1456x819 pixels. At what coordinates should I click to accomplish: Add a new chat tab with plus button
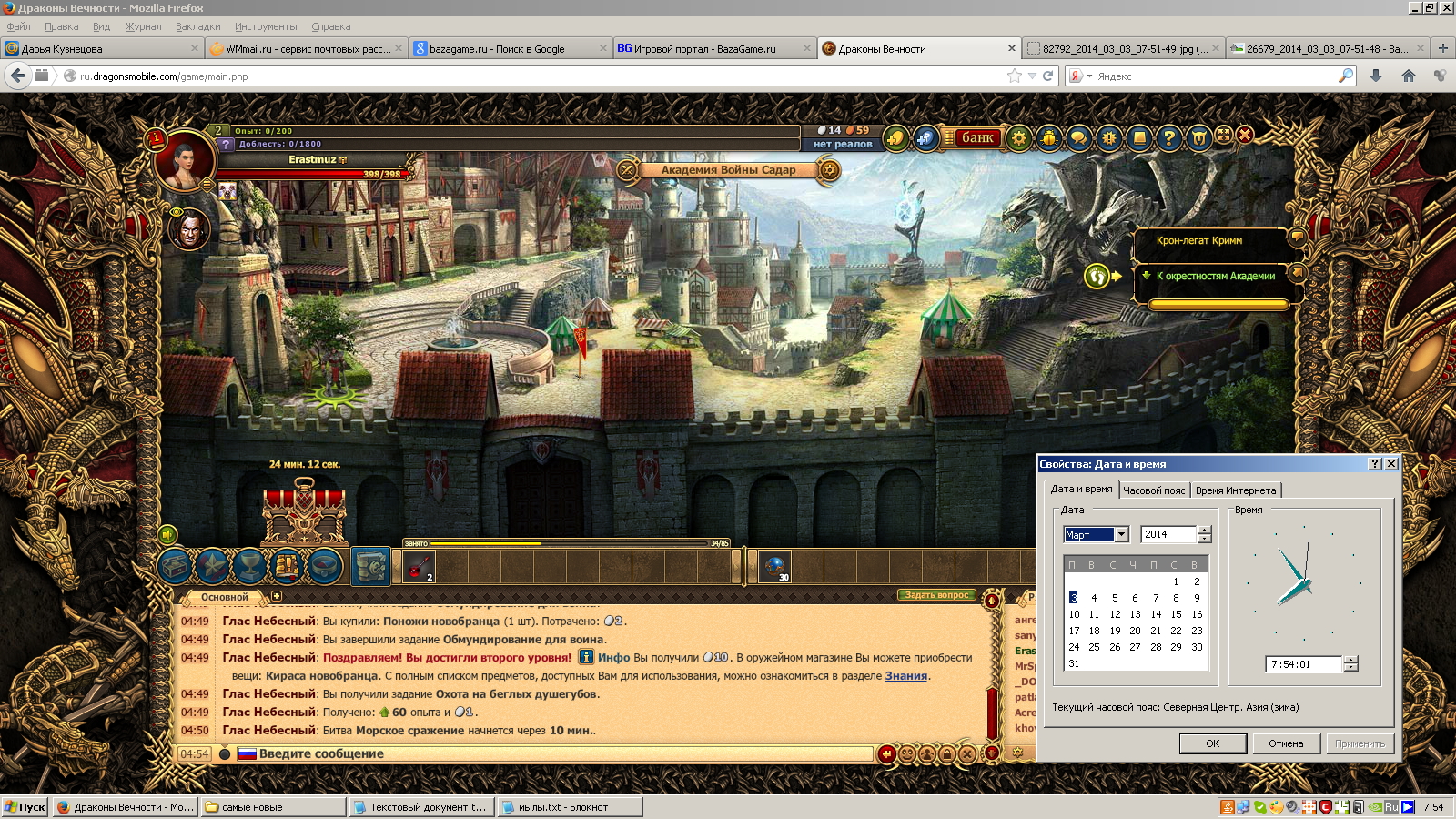(277, 596)
